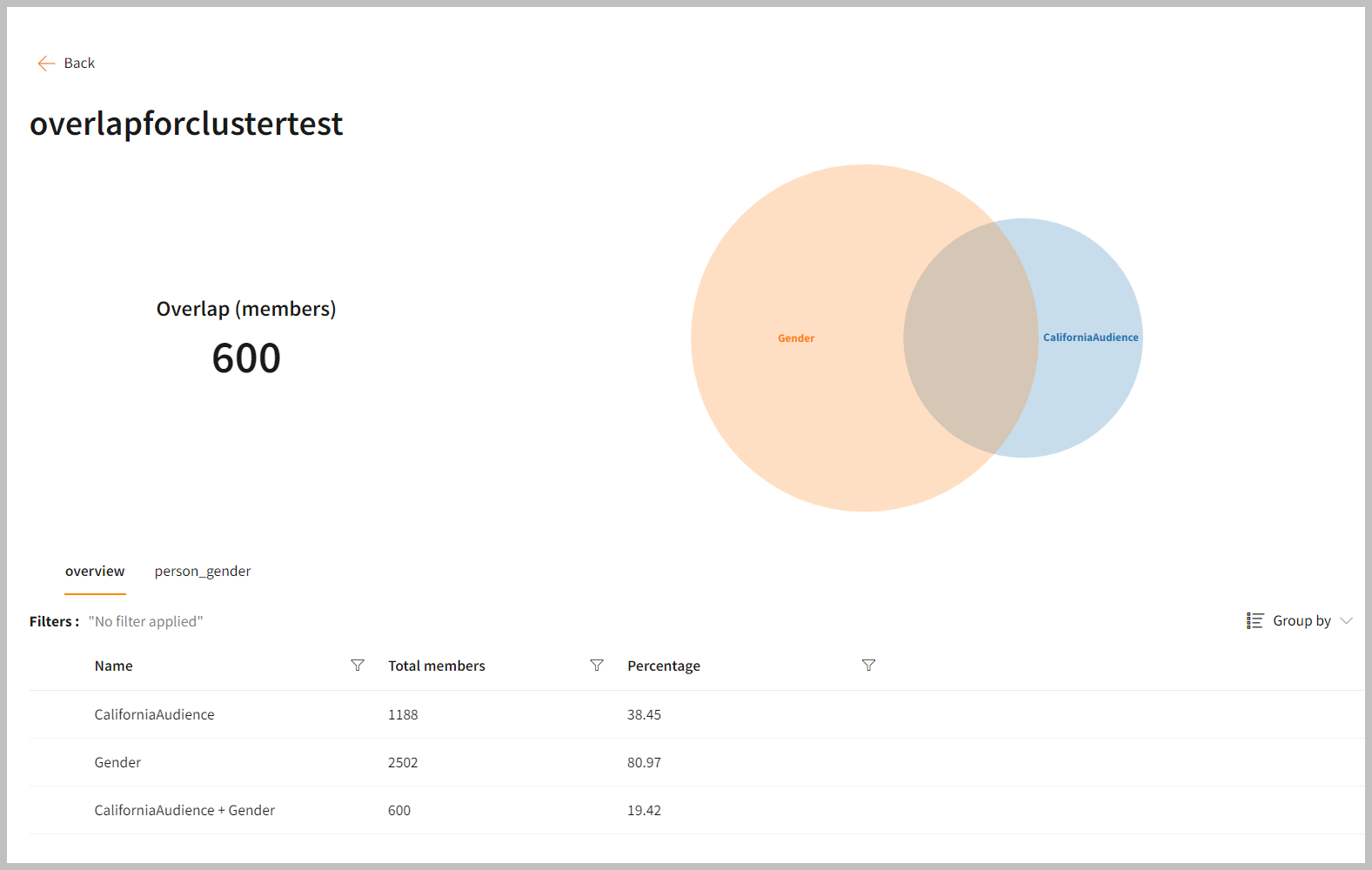Sort by the Name column header
This screenshot has height=870, width=1372.
point(114,666)
